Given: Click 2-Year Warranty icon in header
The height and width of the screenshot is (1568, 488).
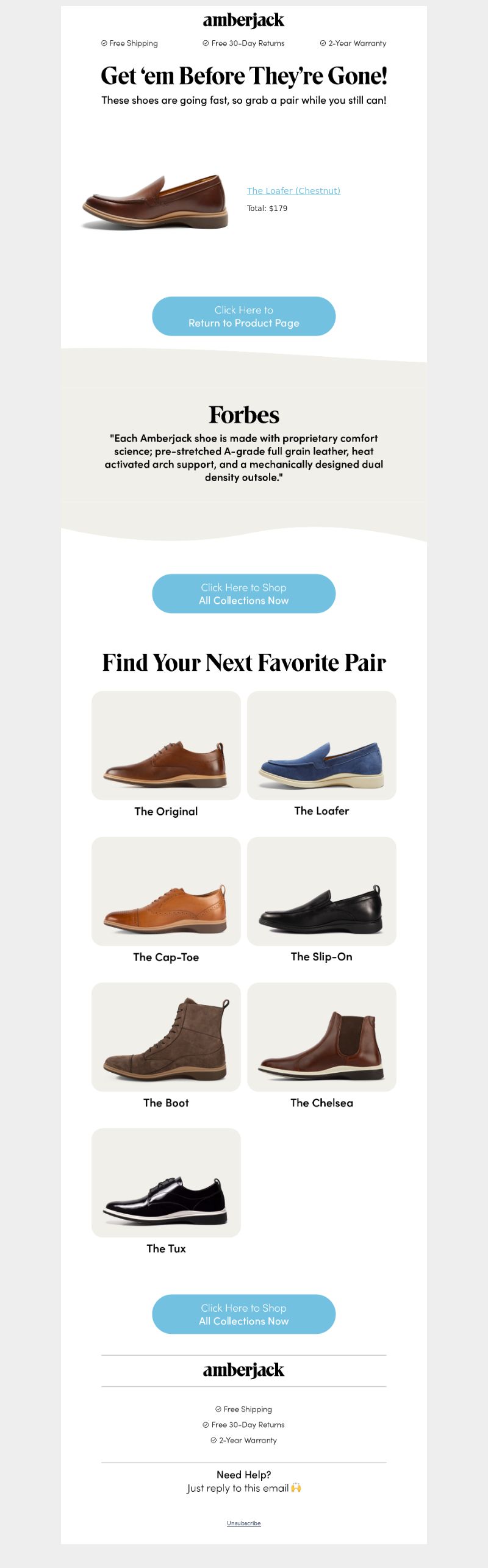Looking at the screenshot, I should tap(323, 43).
